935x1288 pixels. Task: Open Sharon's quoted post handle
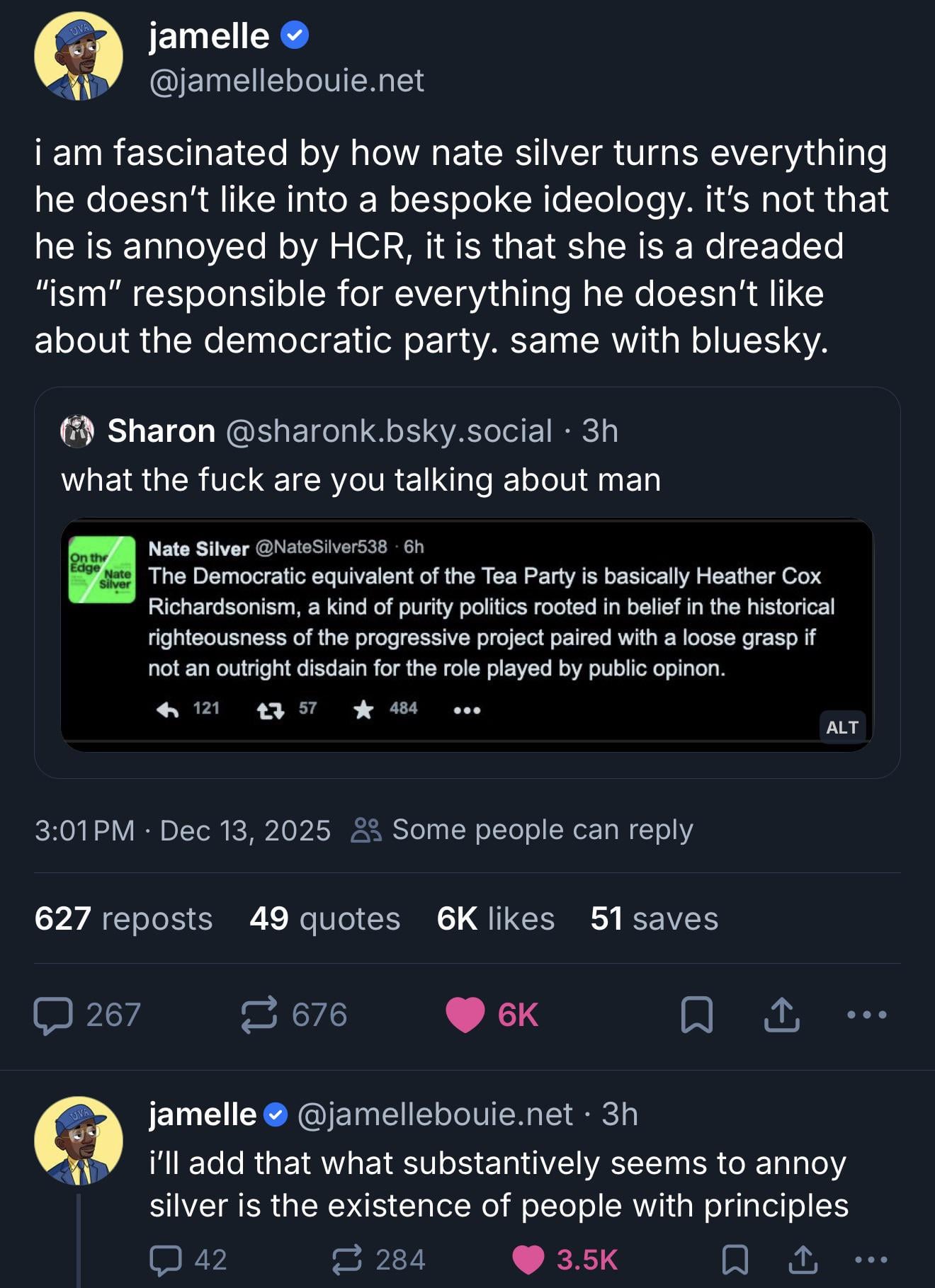click(388, 431)
